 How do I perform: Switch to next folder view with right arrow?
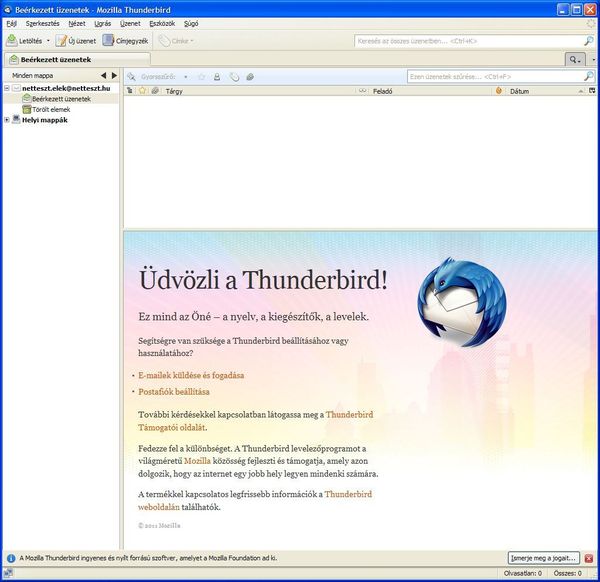(114, 75)
